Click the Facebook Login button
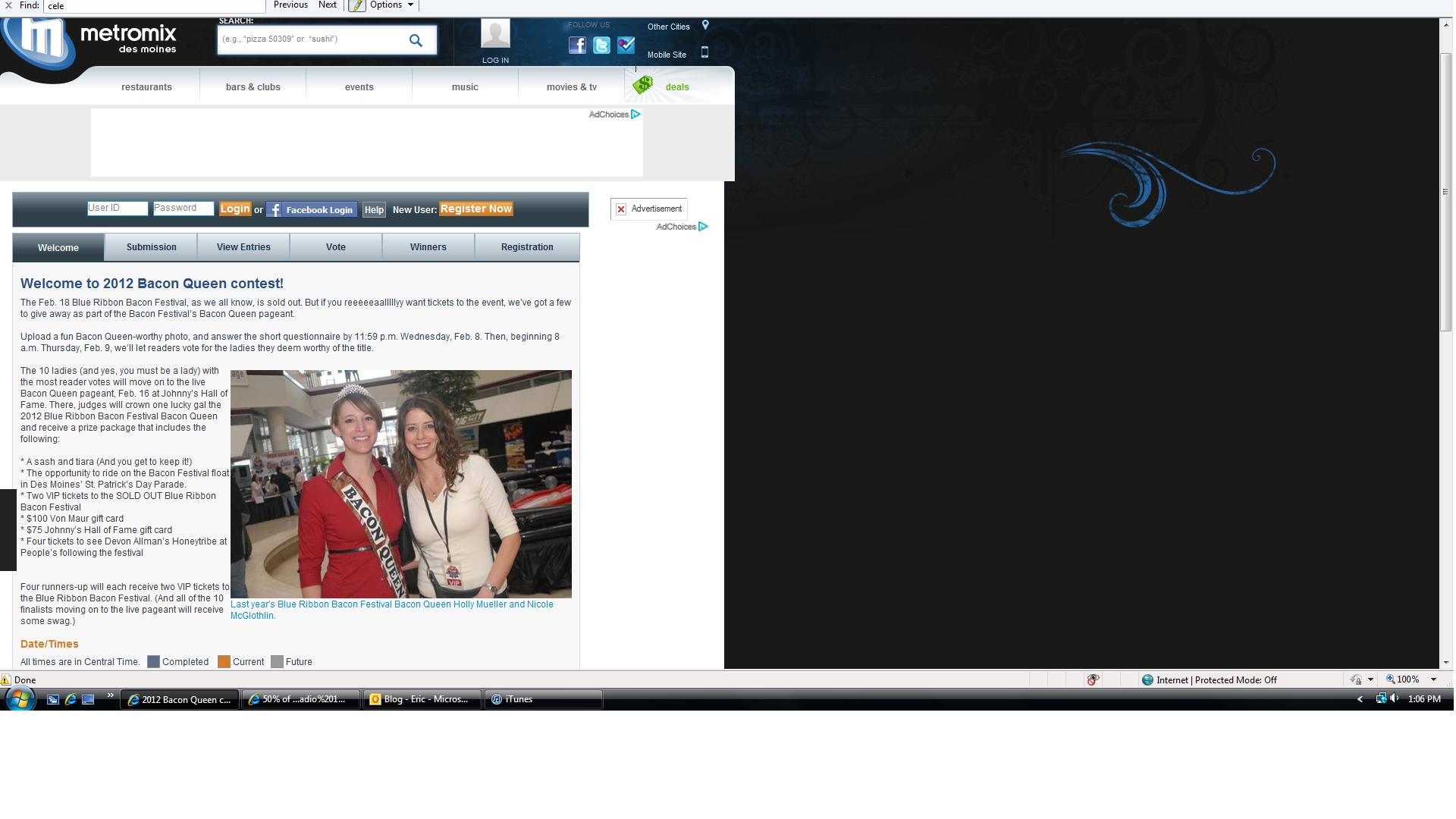This screenshot has width=1456, height=819. point(312,210)
